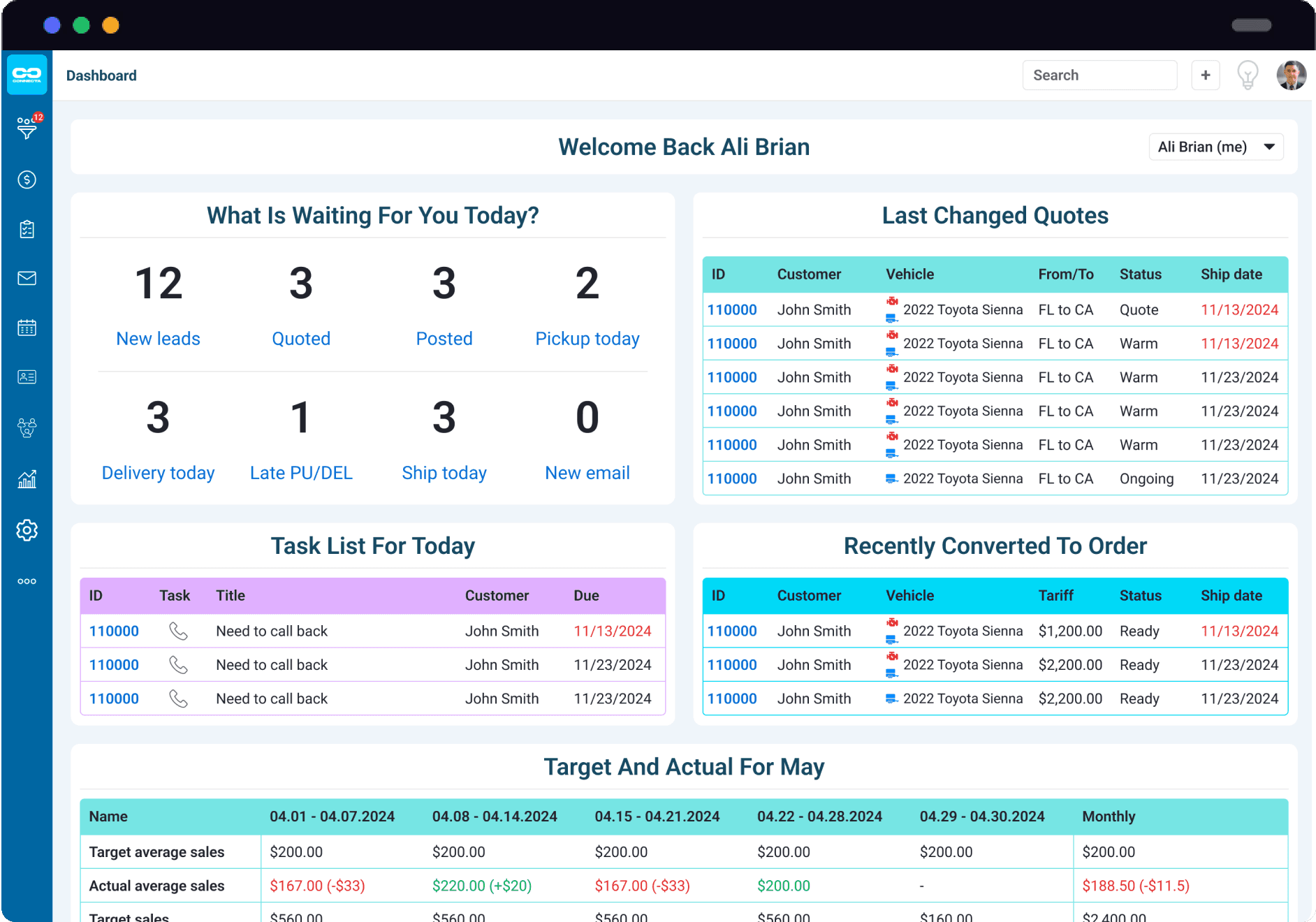
Task: Click the Ship date header in Last Changed Quotes
Action: [x=1231, y=275]
